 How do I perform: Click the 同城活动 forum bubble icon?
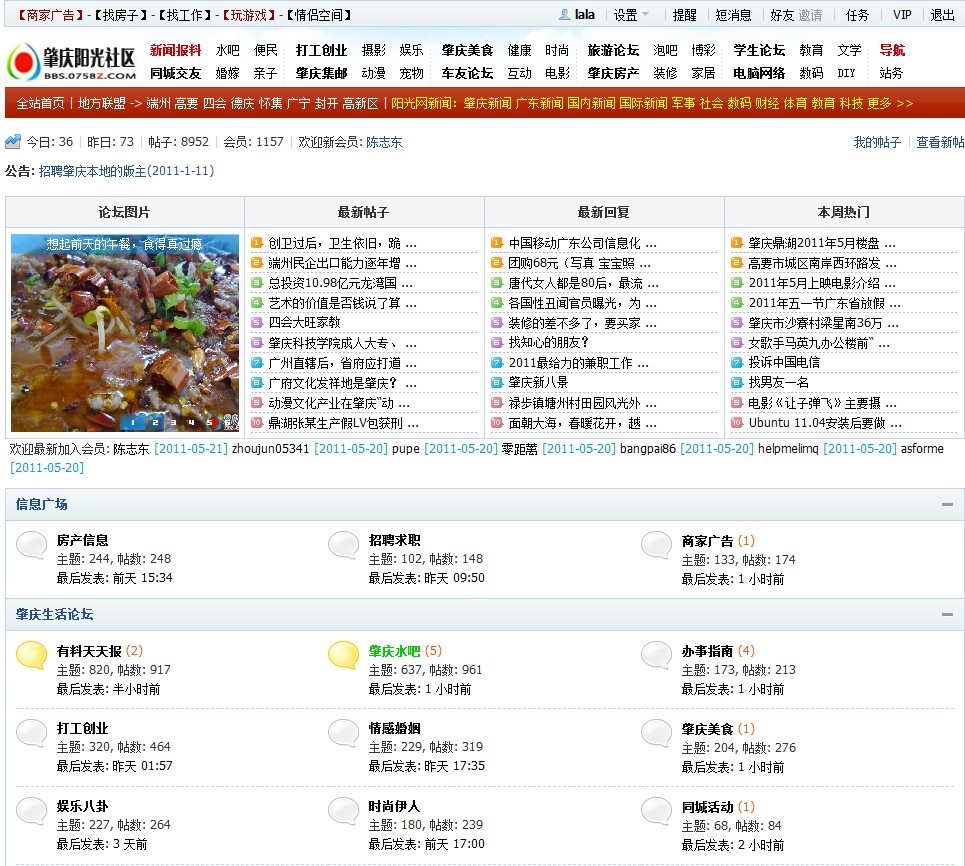[x=657, y=811]
